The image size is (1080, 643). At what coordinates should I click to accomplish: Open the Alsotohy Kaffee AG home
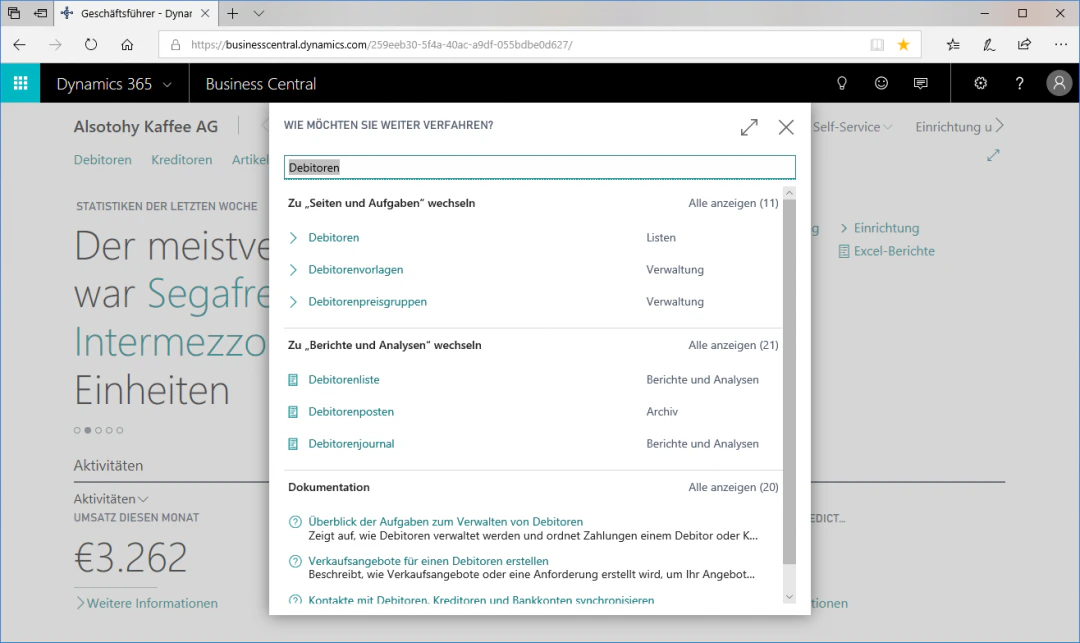146,127
